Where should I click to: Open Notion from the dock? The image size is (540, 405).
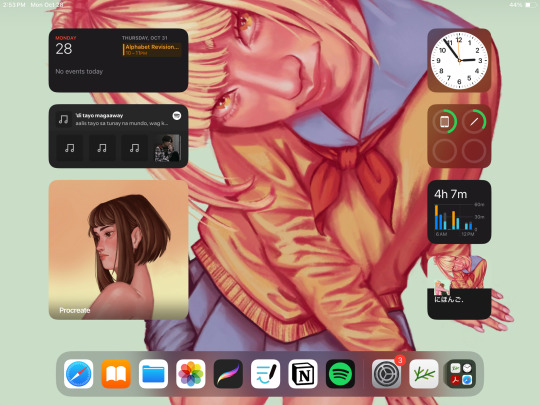point(303,374)
